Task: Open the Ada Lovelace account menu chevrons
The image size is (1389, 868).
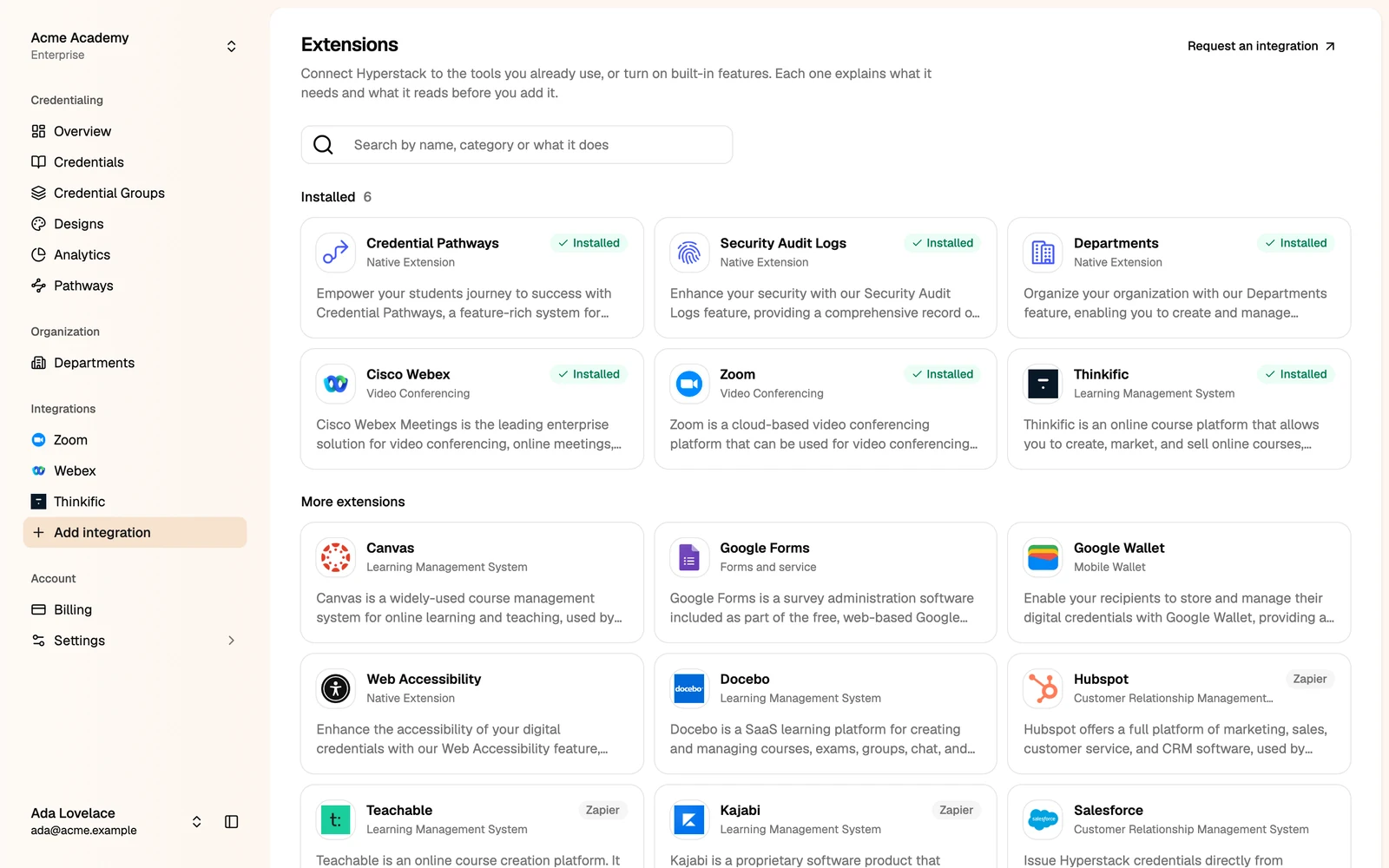Action: pyautogui.click(x=197, y=822)
